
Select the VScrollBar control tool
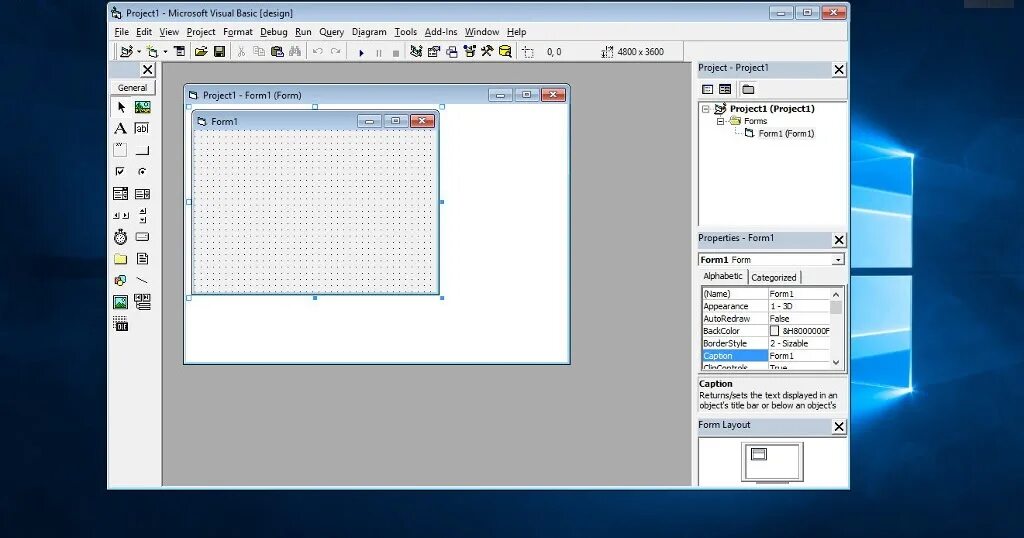(142, 215)
